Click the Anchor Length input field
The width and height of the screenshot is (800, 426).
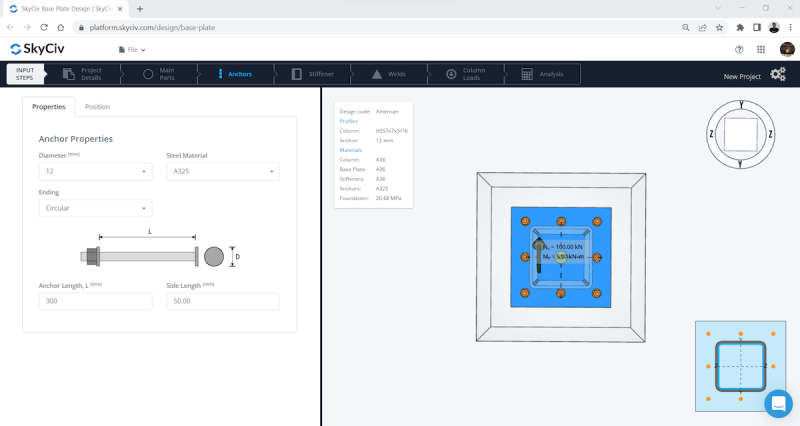click(x=95, y=301)
